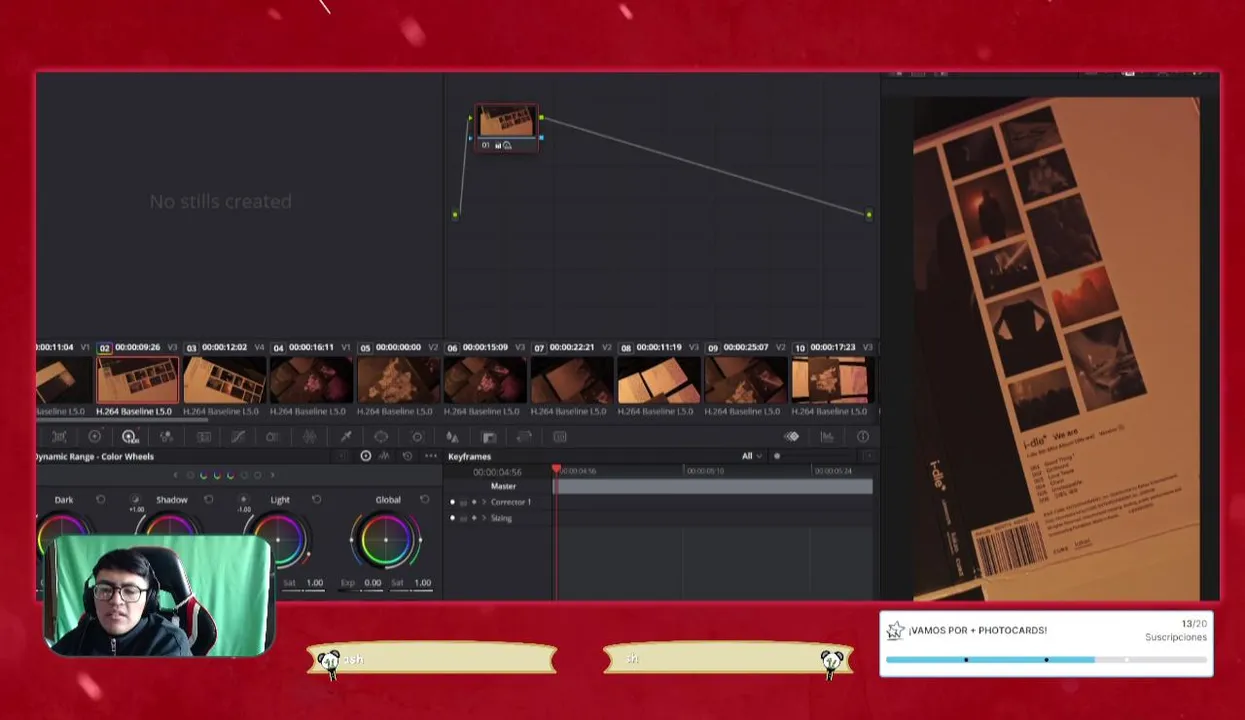The image size is (1245, 720).
Task: Reset the Dark wheel
Action: 100,499
